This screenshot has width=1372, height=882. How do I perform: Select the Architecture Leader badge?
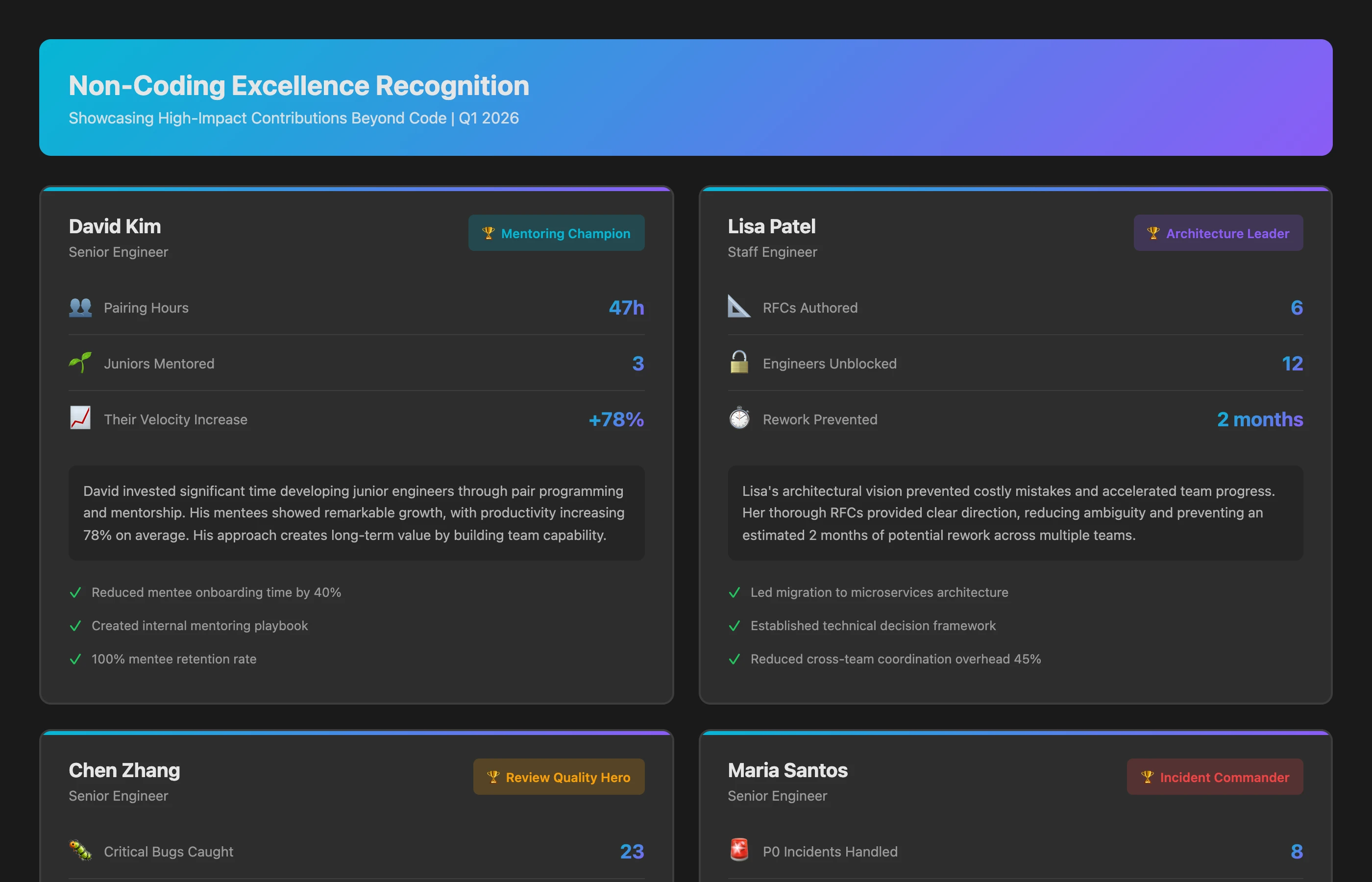[1218, 233]
